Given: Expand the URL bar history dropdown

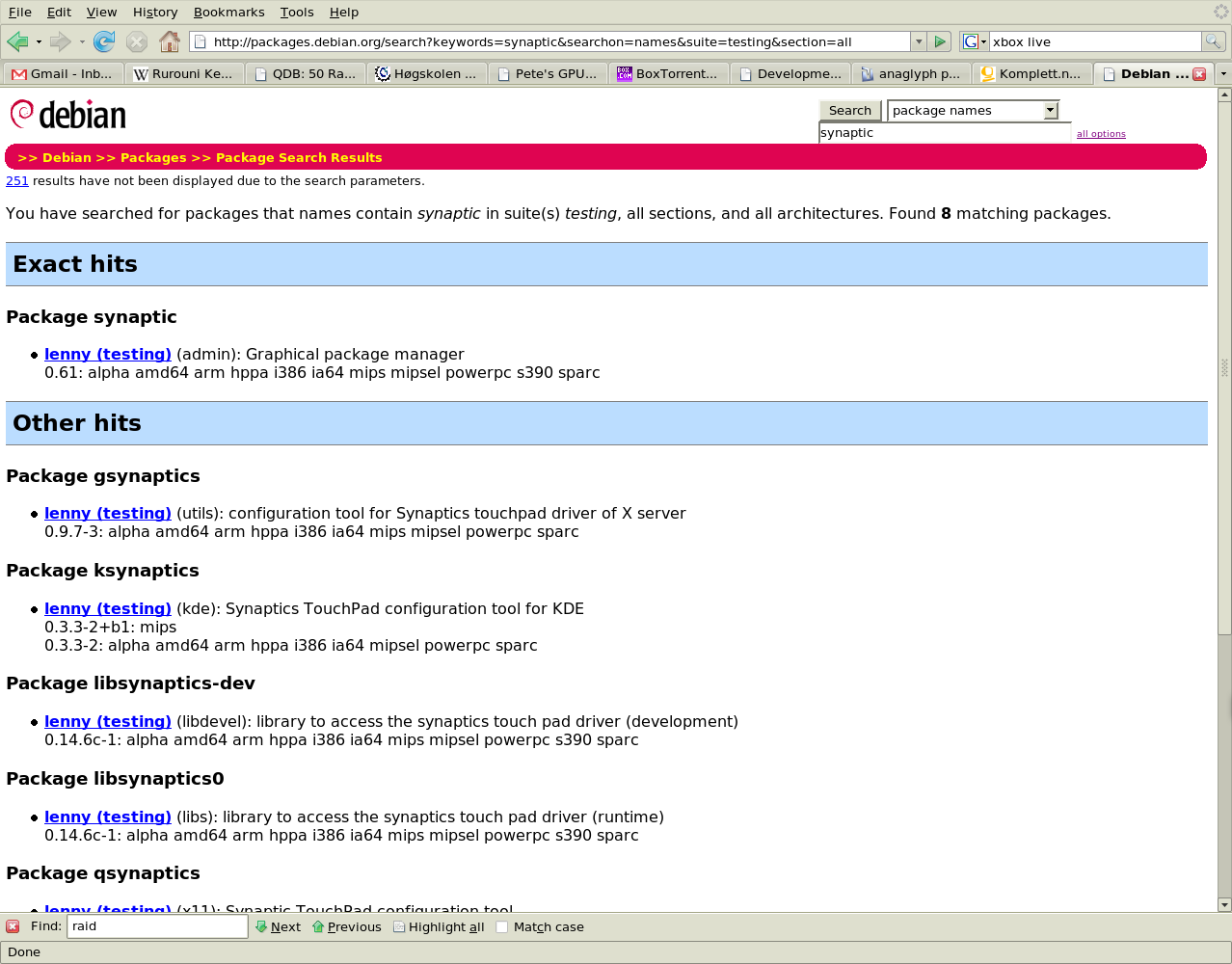Looking at the screenshot, I should point(919,41).
